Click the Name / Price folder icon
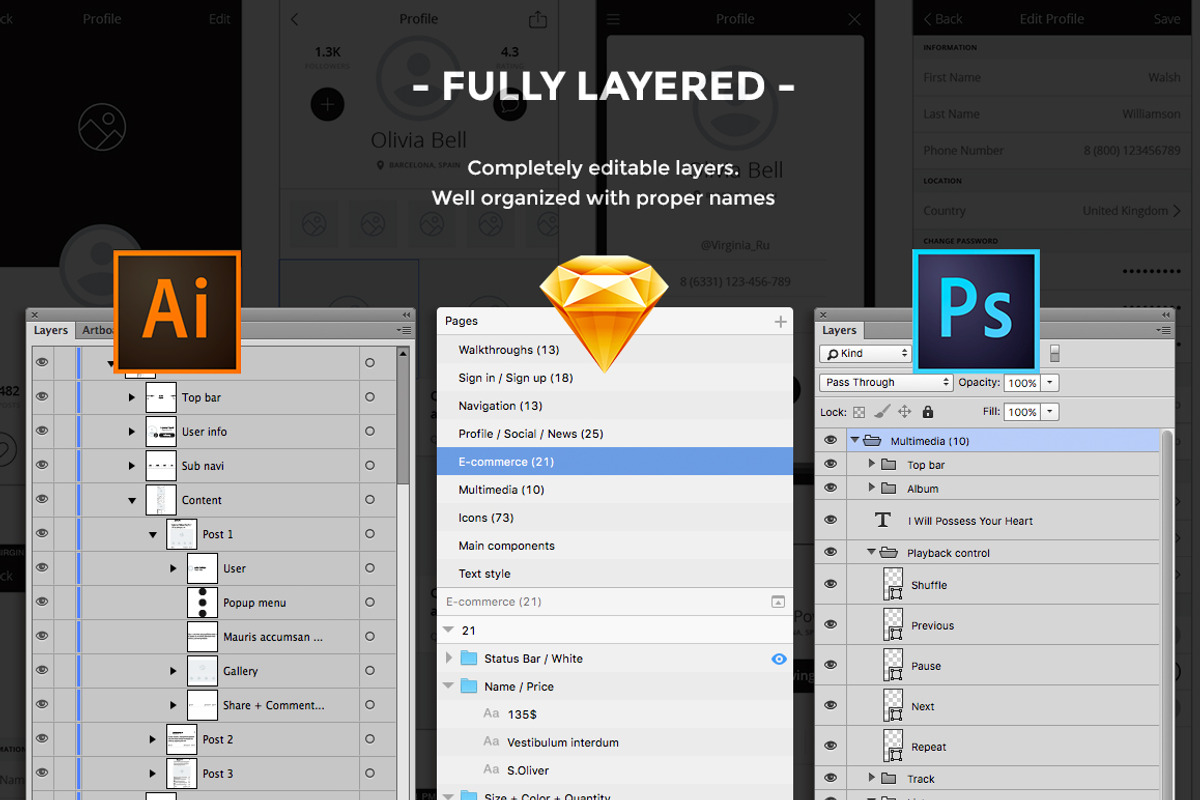This screenshot has width=1200, height=800. click(469, 686)
